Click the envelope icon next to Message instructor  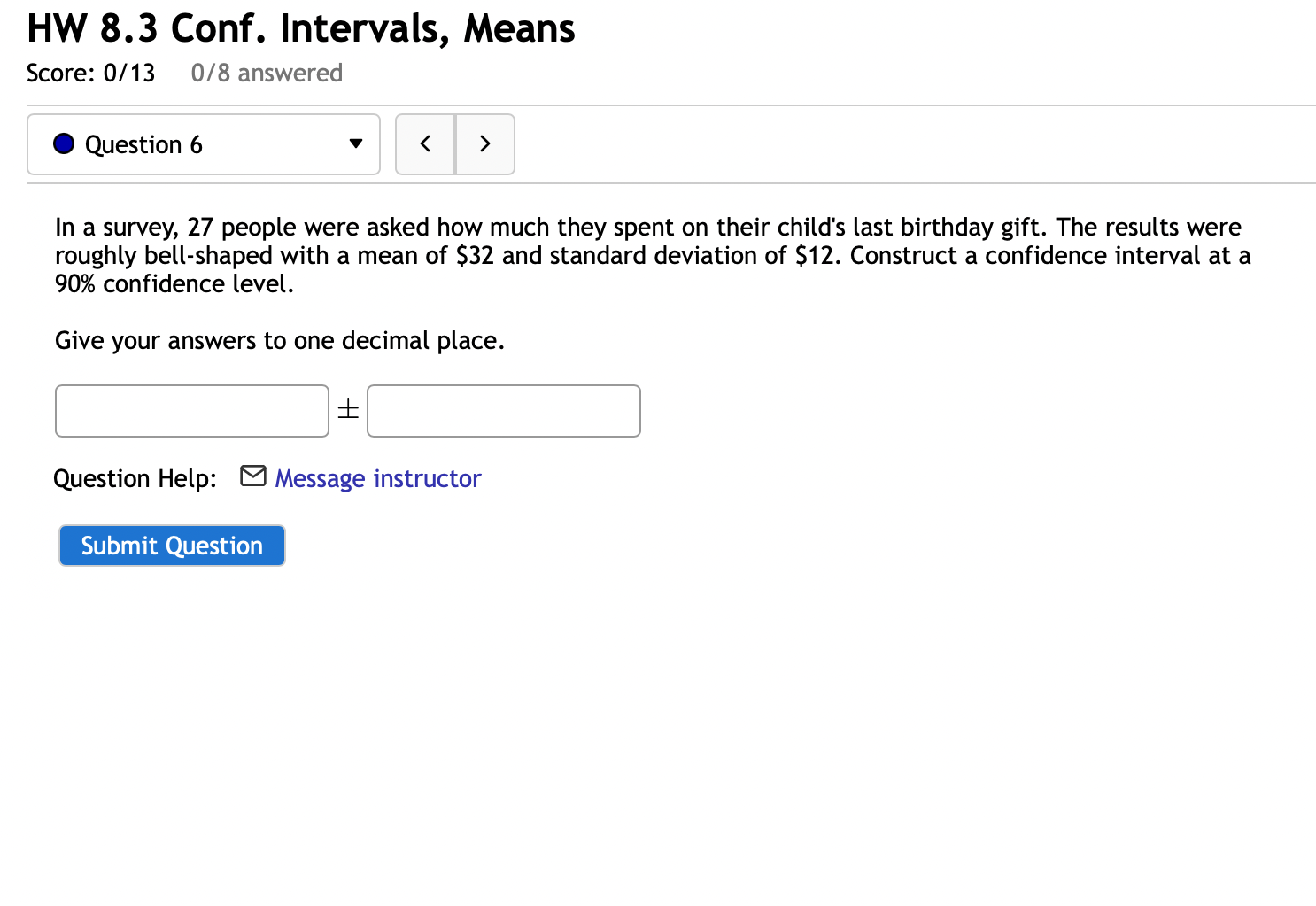tap(252, 476)
